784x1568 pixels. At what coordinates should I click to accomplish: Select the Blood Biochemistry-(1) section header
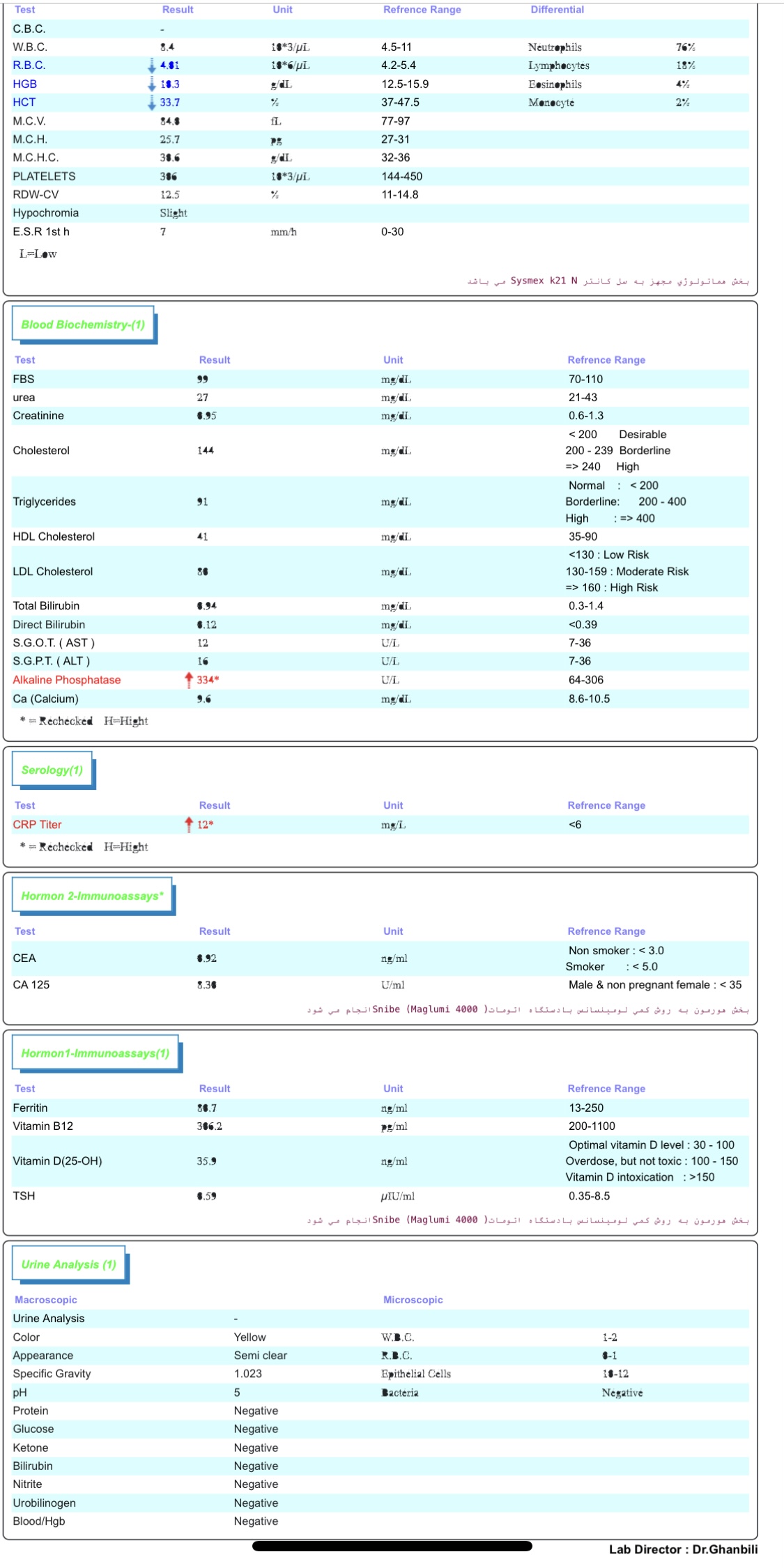click(83, 325)
